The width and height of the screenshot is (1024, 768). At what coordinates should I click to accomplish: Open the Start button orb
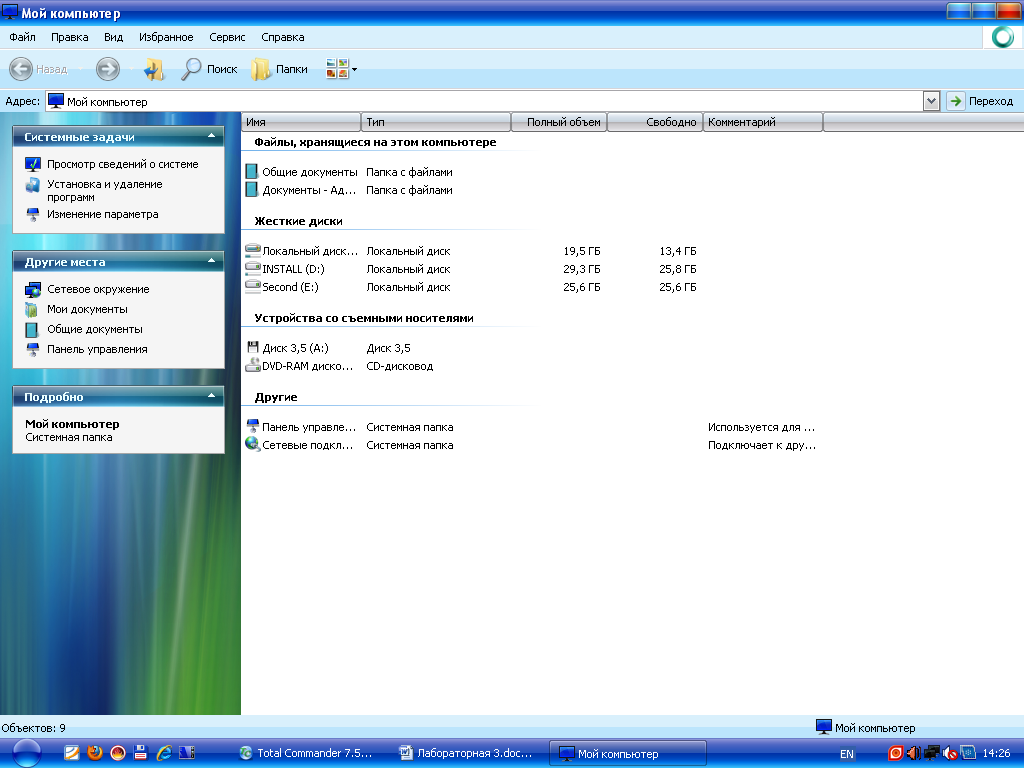coord(27,753)
